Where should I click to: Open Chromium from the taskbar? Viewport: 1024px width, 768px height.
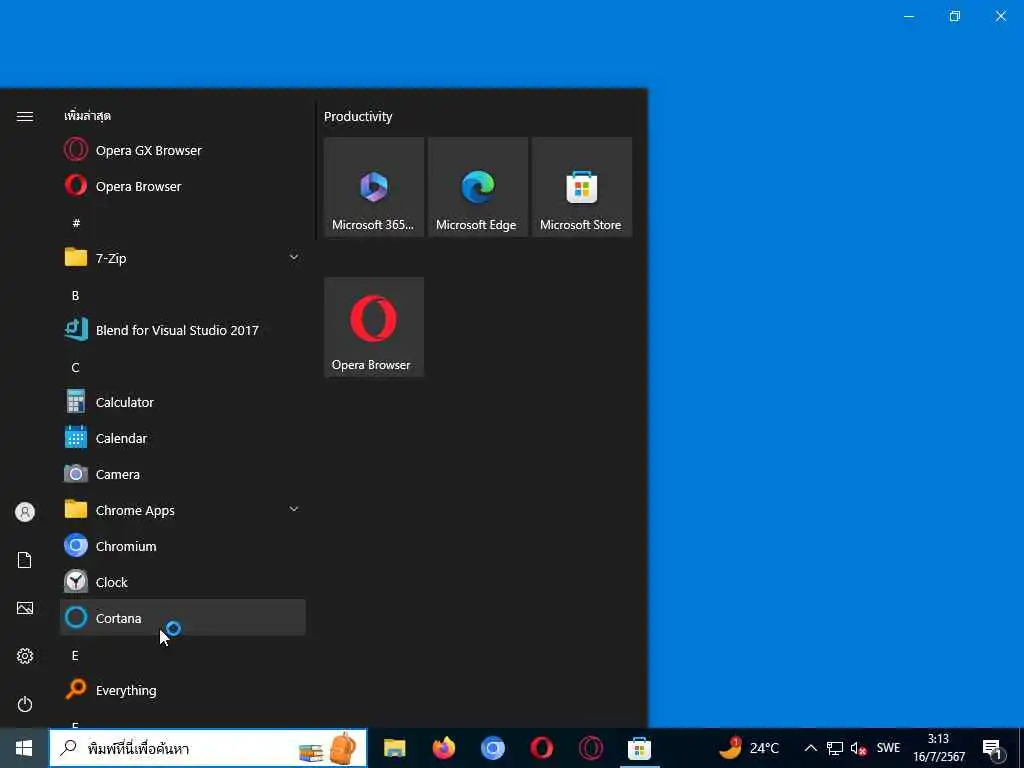492,748
